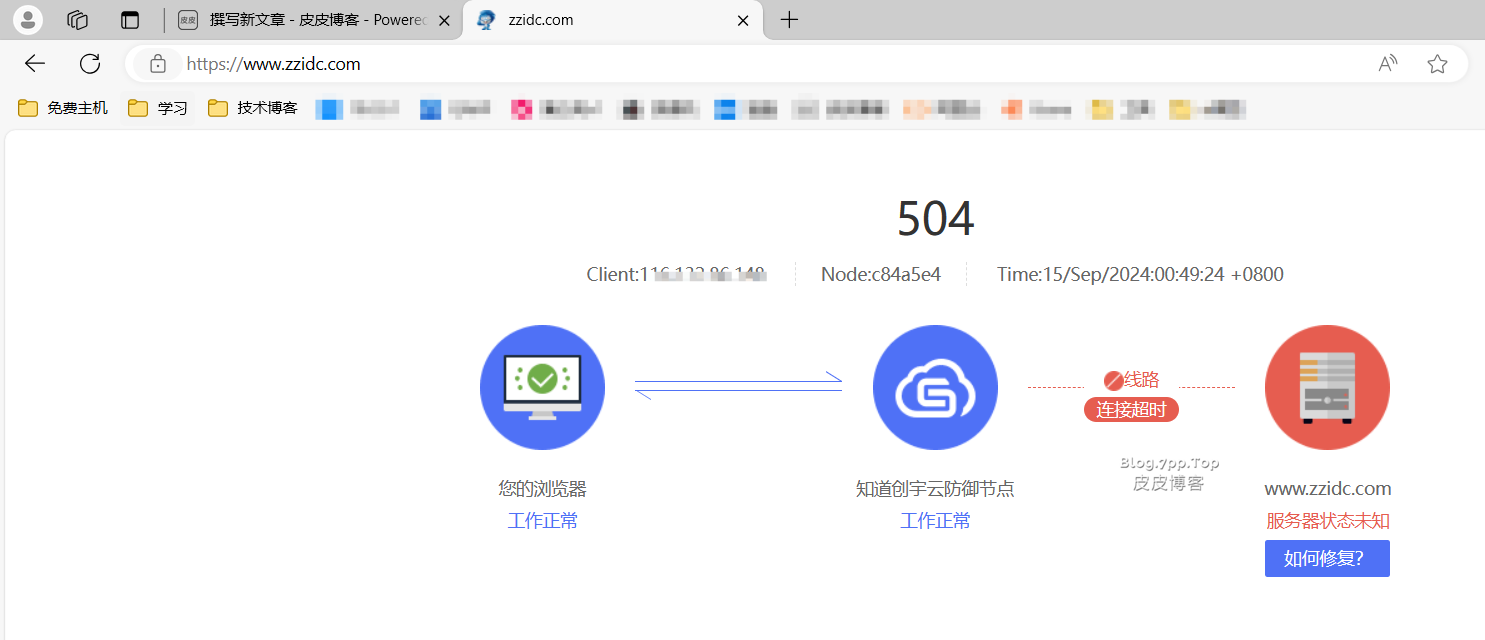Click the 您的浏览器 label
Image resolution: width=1485 pixels, height=640 pixels.
pyautogui.click(x=542, y=489)
